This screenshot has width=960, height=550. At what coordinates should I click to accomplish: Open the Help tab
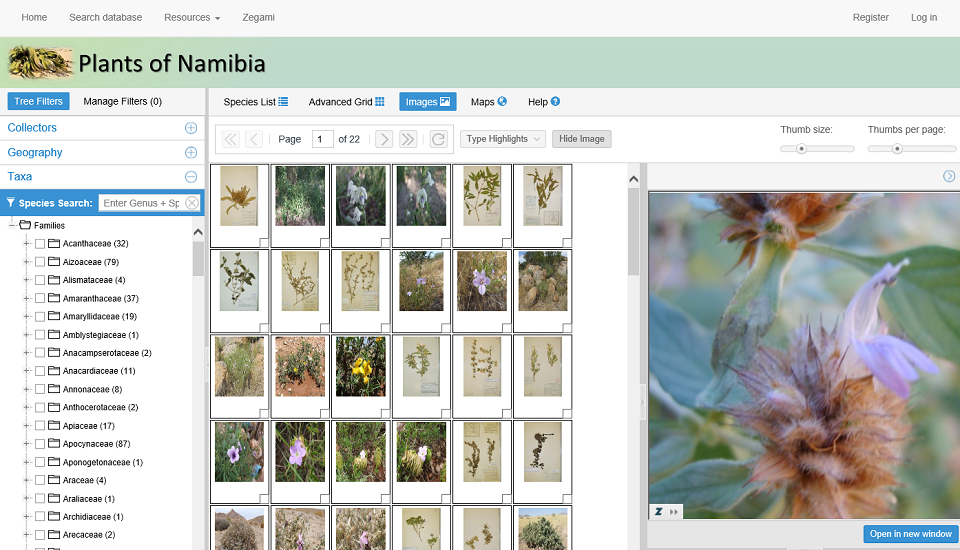544,102
